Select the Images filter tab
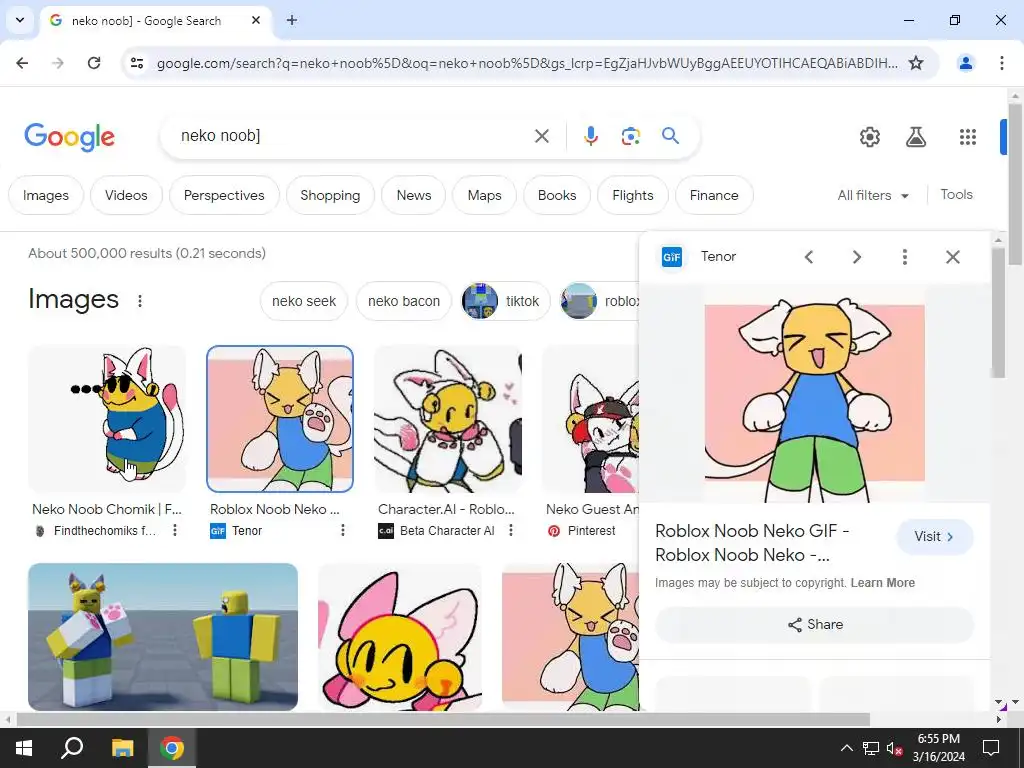Viewport: 1024px width, 768px height. click(x=46, y=195)
